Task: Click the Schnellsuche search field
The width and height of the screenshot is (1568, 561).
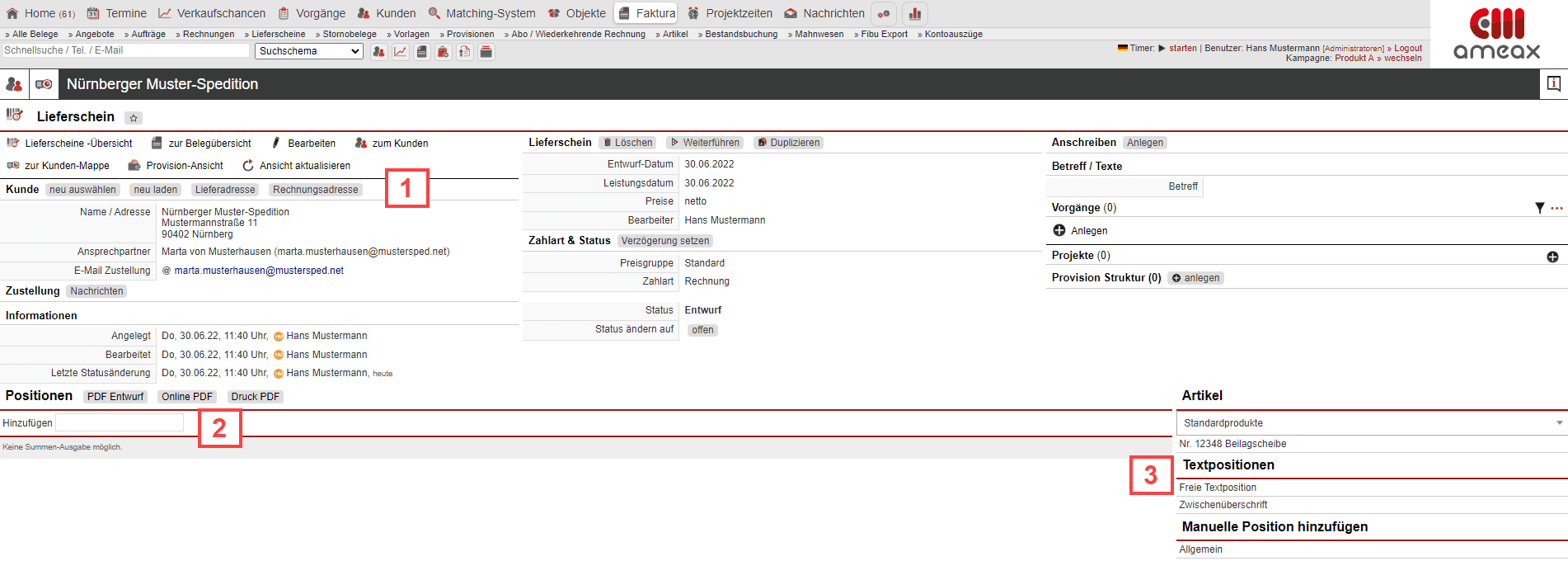Action: click(125, 50)
